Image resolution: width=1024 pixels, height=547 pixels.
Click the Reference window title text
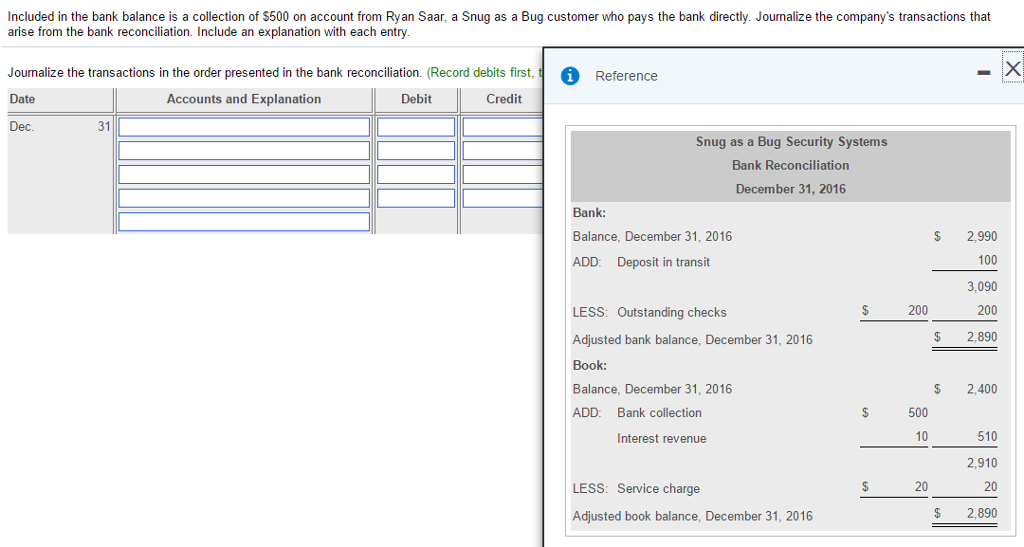coord(626,76)
